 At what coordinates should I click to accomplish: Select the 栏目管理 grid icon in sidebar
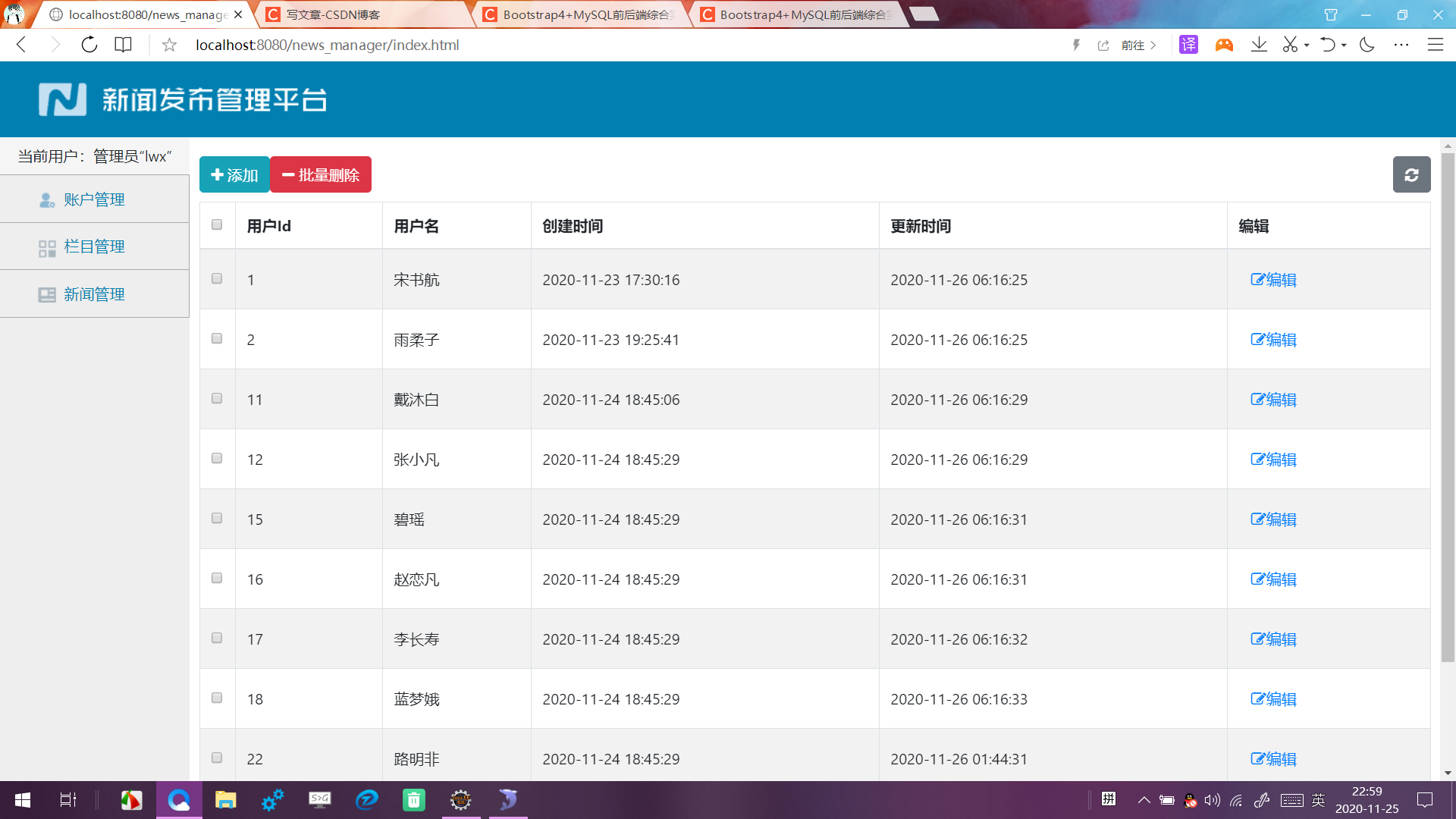[x=46, y=246]
